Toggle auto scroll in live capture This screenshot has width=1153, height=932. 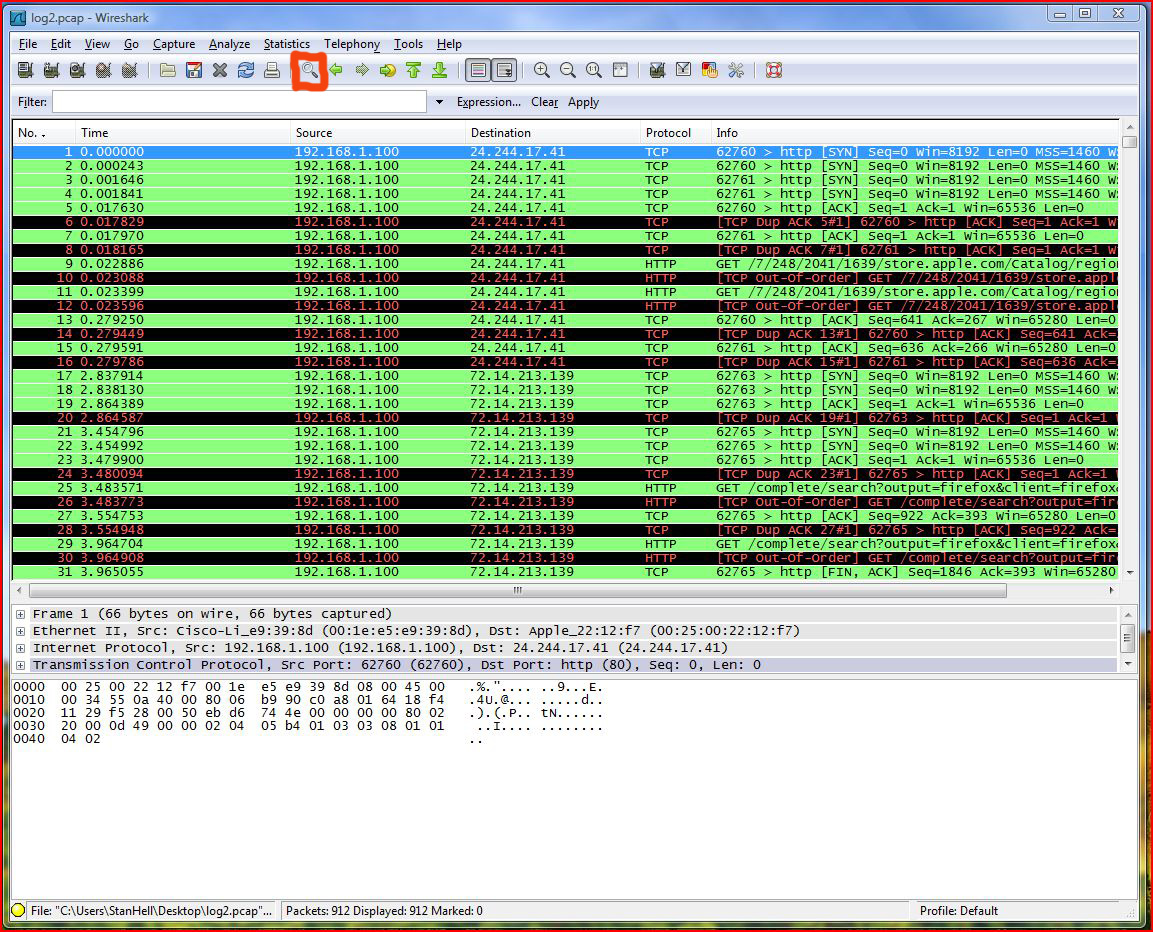pyautogui.click(x=504, y=71)
